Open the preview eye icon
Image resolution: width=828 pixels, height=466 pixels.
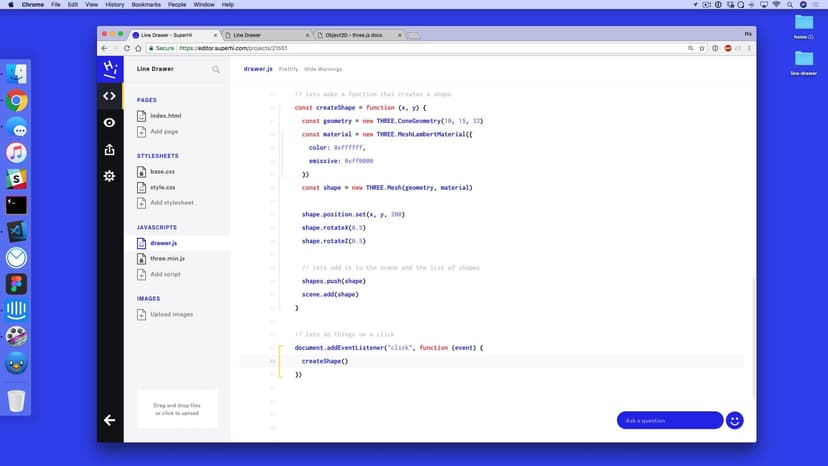110,123
